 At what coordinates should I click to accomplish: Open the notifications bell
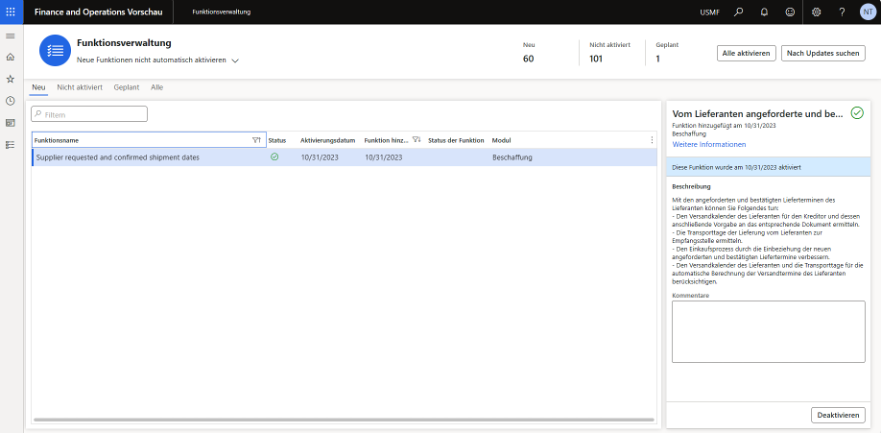coord(765,12)
